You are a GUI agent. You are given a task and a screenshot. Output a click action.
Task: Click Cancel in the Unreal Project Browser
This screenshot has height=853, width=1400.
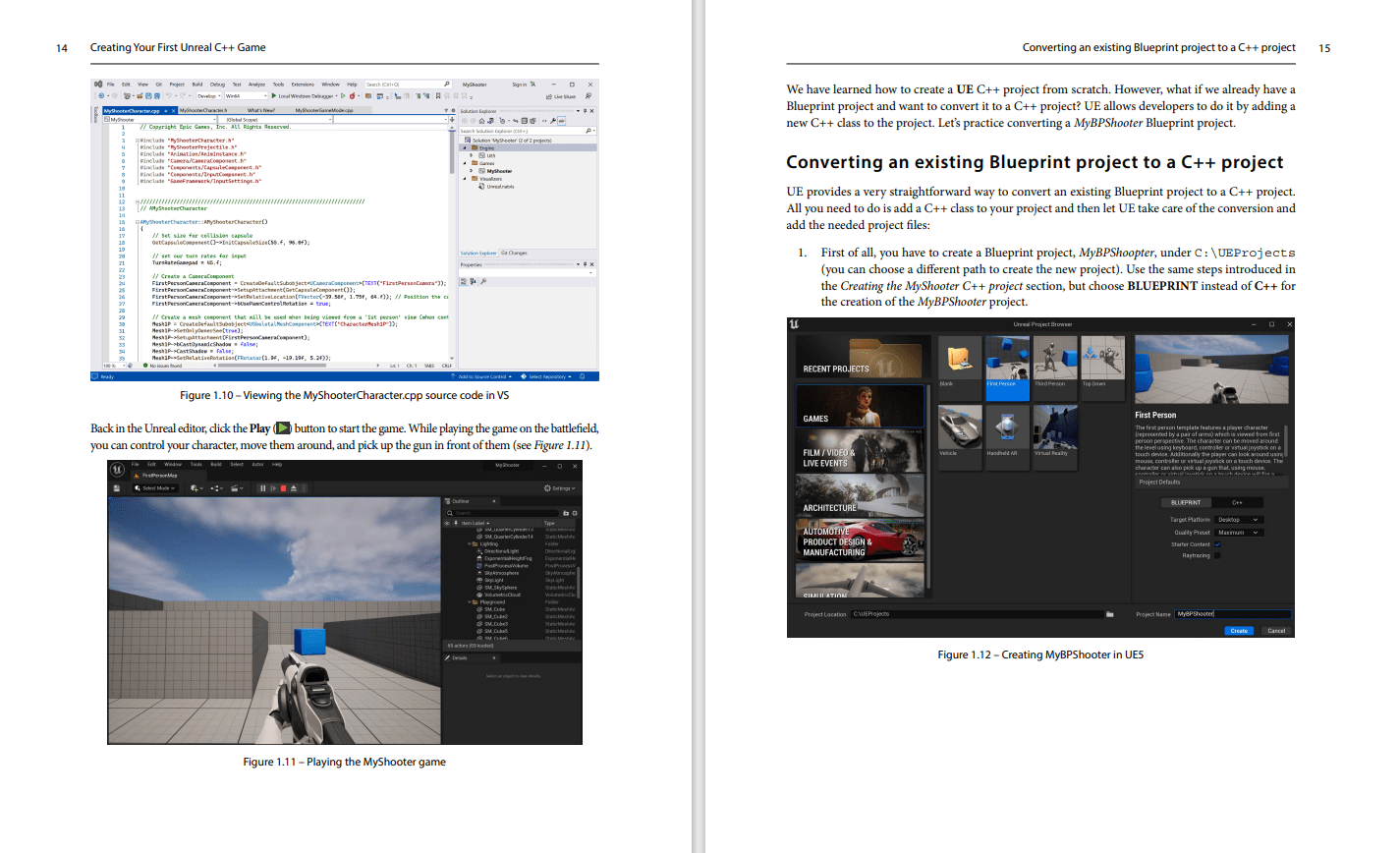1276,631
